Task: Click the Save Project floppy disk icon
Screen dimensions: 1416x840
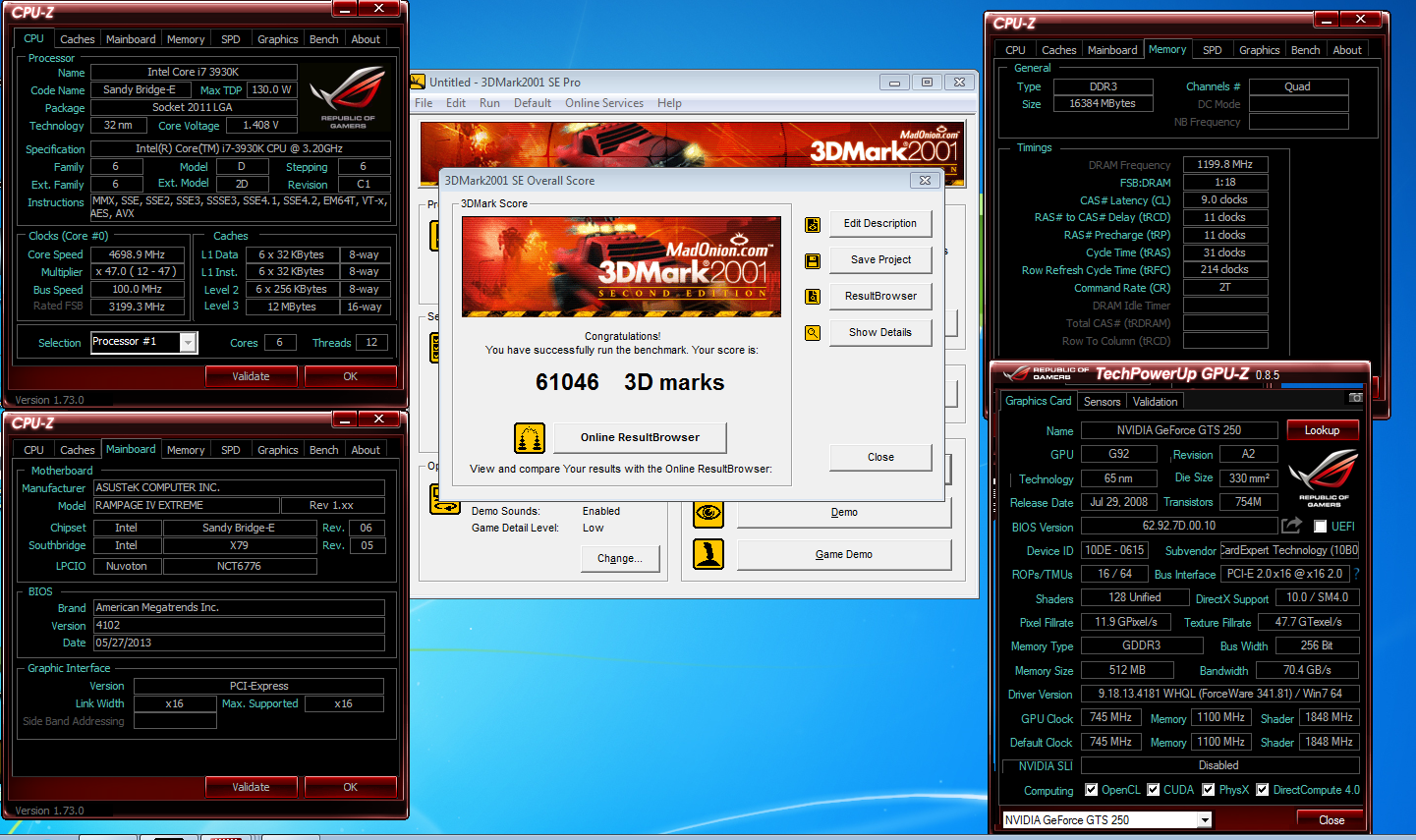Action: 813,260
